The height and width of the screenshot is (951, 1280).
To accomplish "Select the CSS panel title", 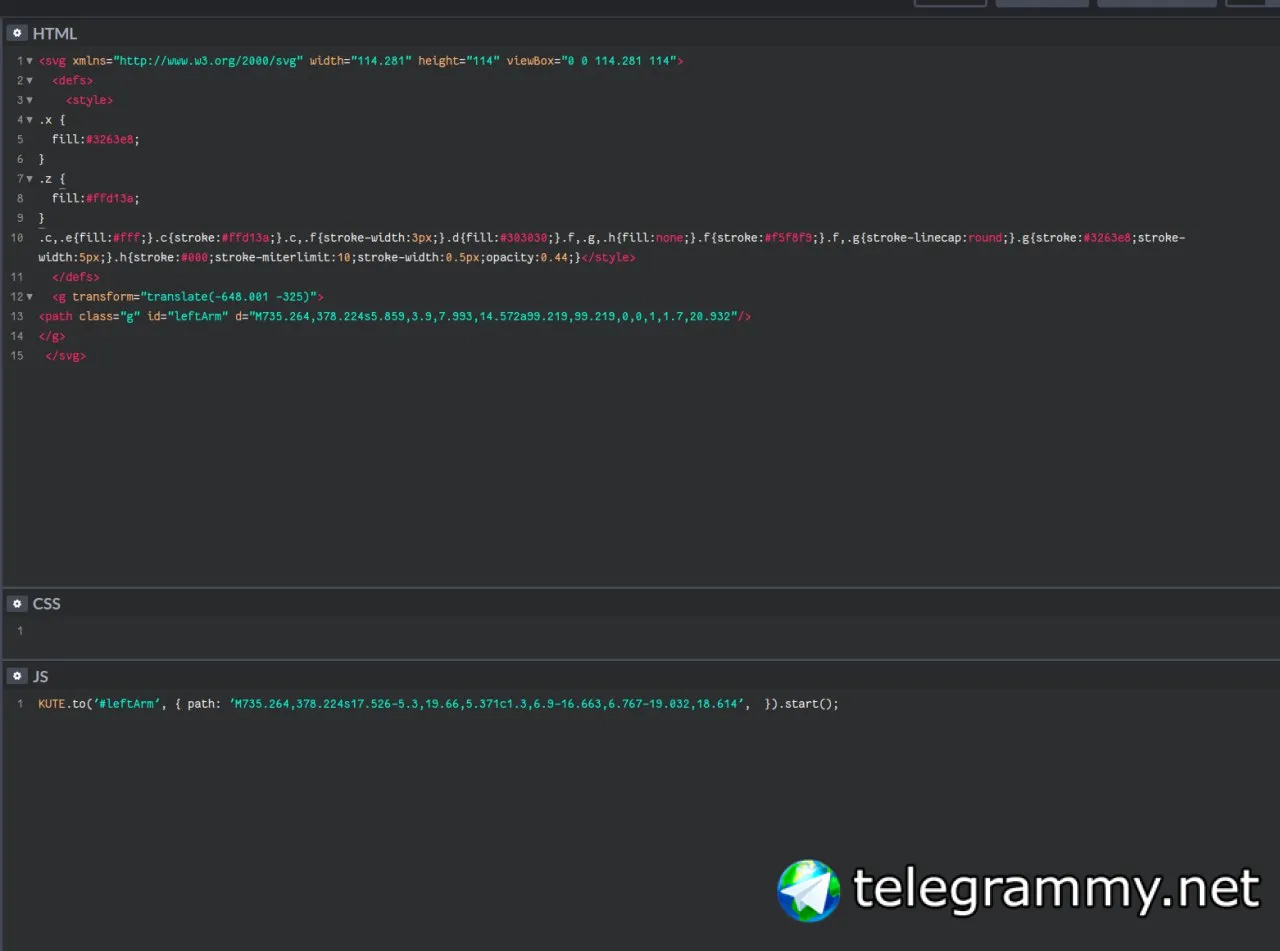I will (x=46, y=603).
